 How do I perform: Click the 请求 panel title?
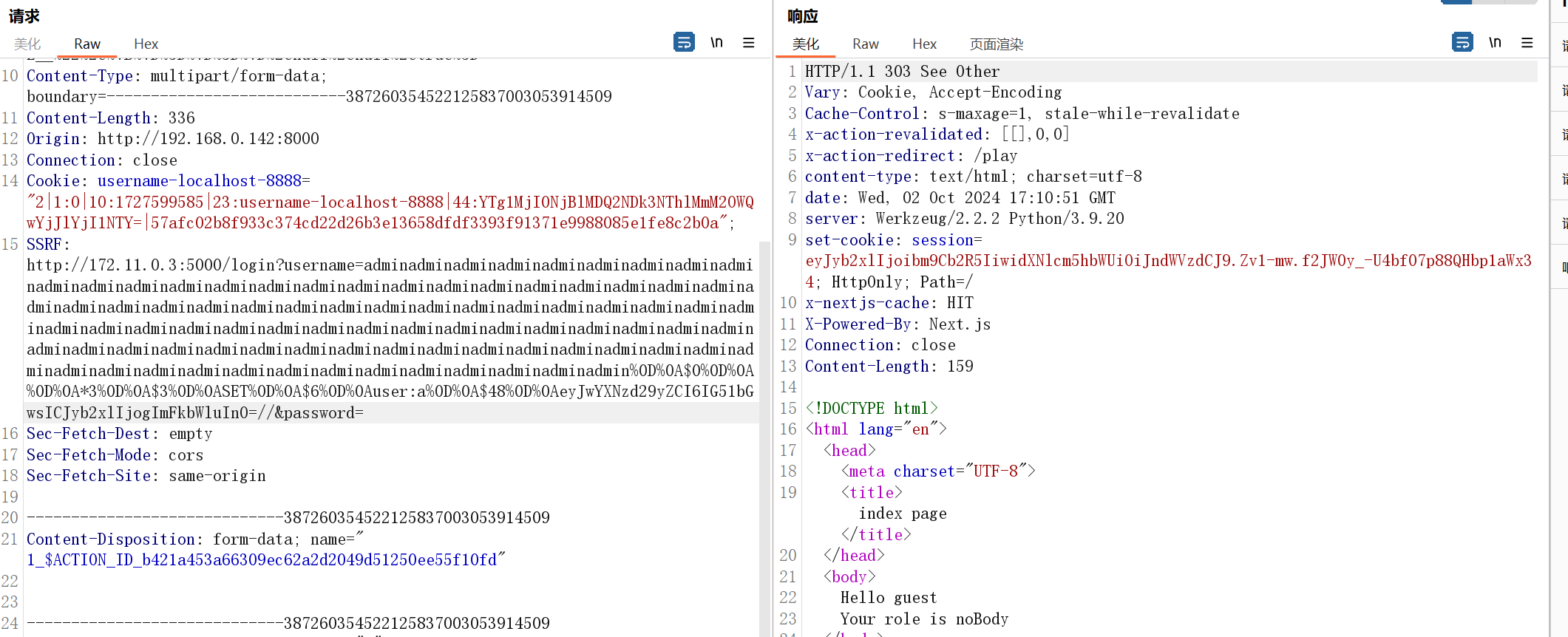click(x=24, y=16)
